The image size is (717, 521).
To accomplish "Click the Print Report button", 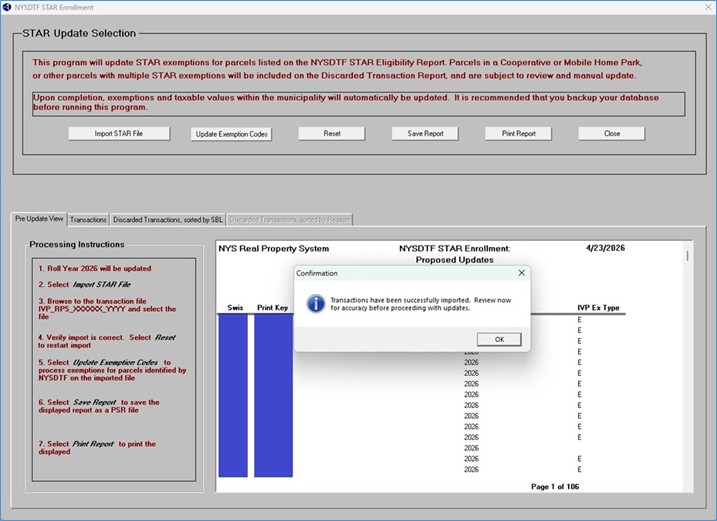I will click(x=519, y=134).
